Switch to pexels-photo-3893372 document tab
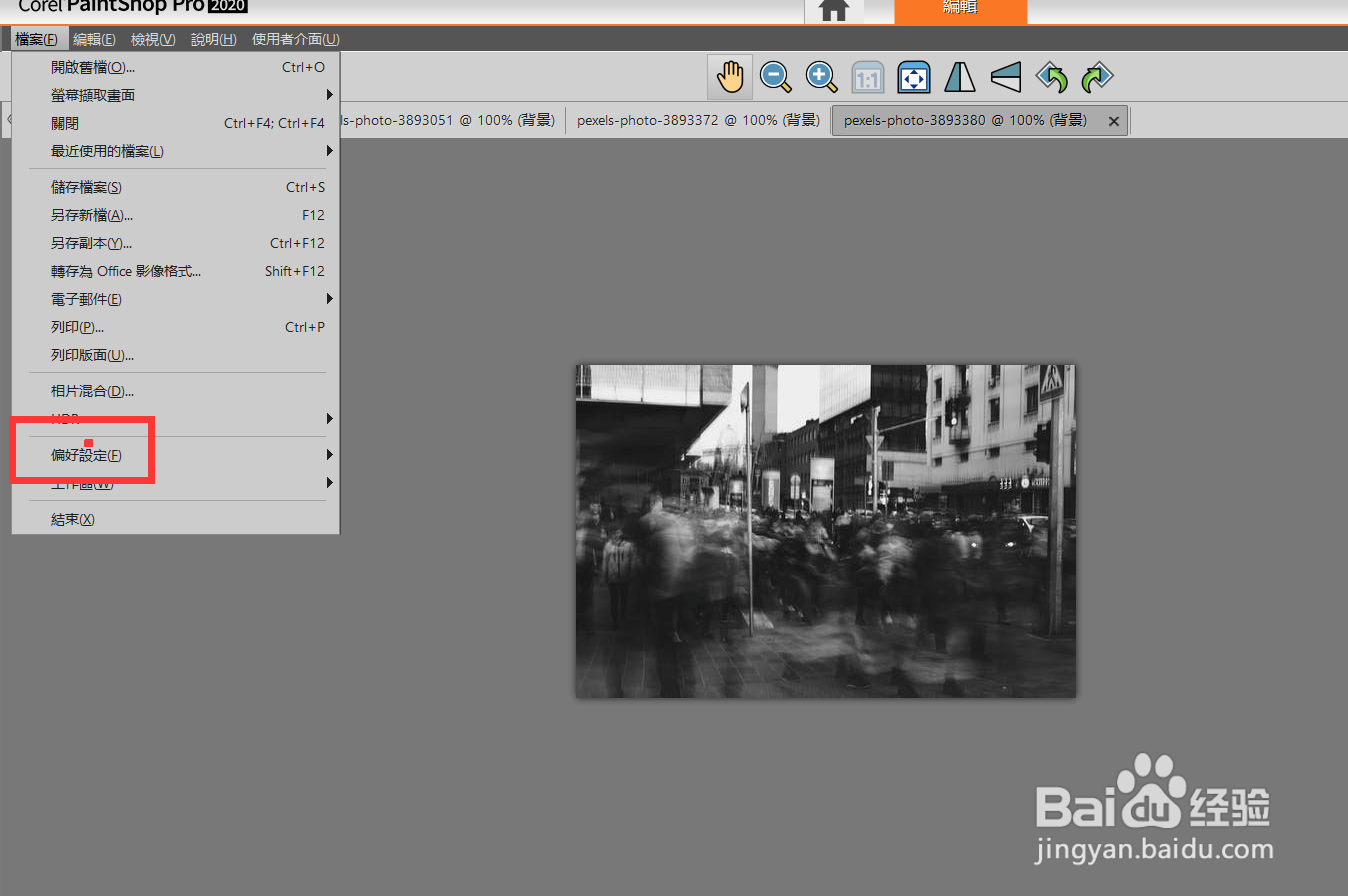This screenshot has width=1348, height=896. pyautogui.click(x=698, y=120)
